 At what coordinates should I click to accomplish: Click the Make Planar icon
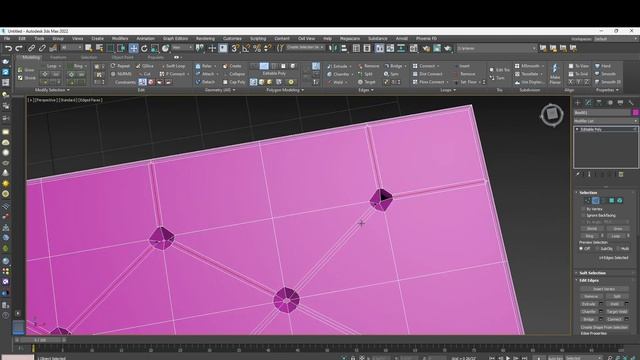555,73
